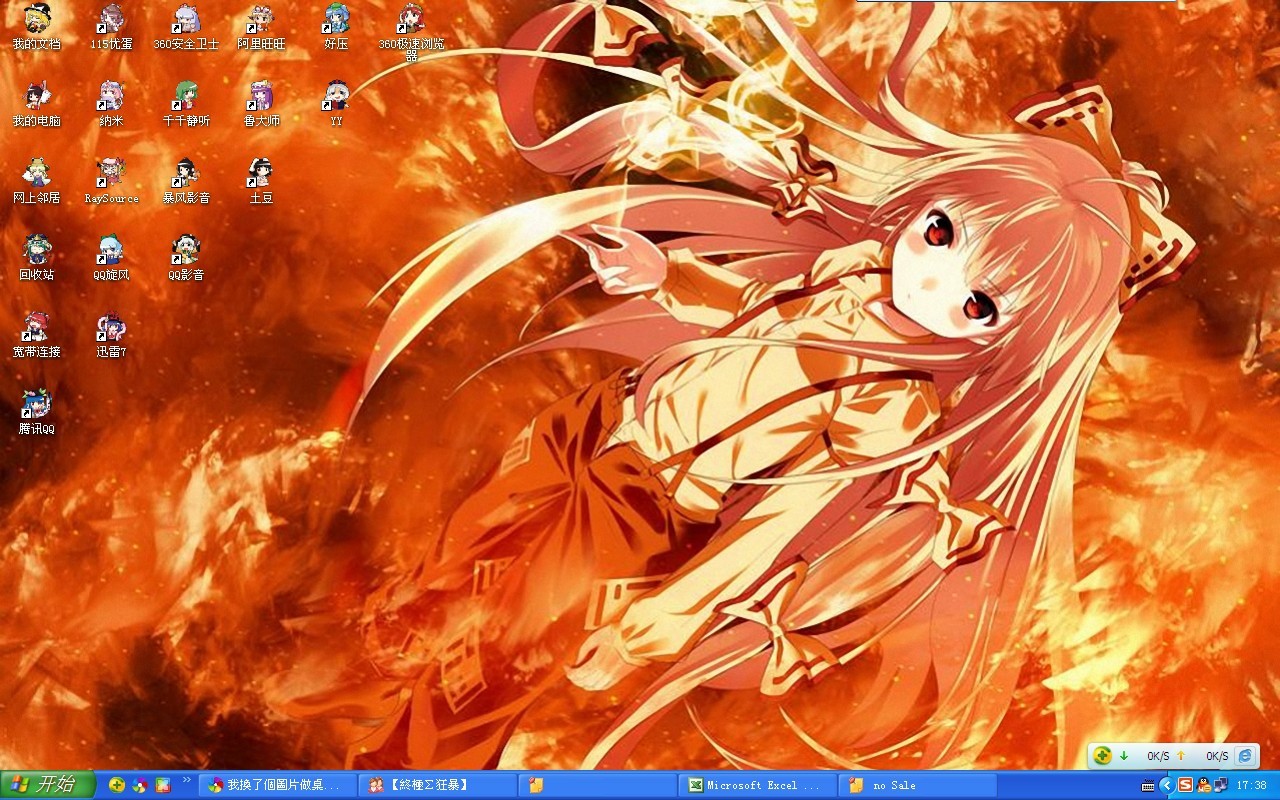Screen dimensions: 1280x800
Task: Select the RaySource desktop shortcut
Action: pos(111,175)
